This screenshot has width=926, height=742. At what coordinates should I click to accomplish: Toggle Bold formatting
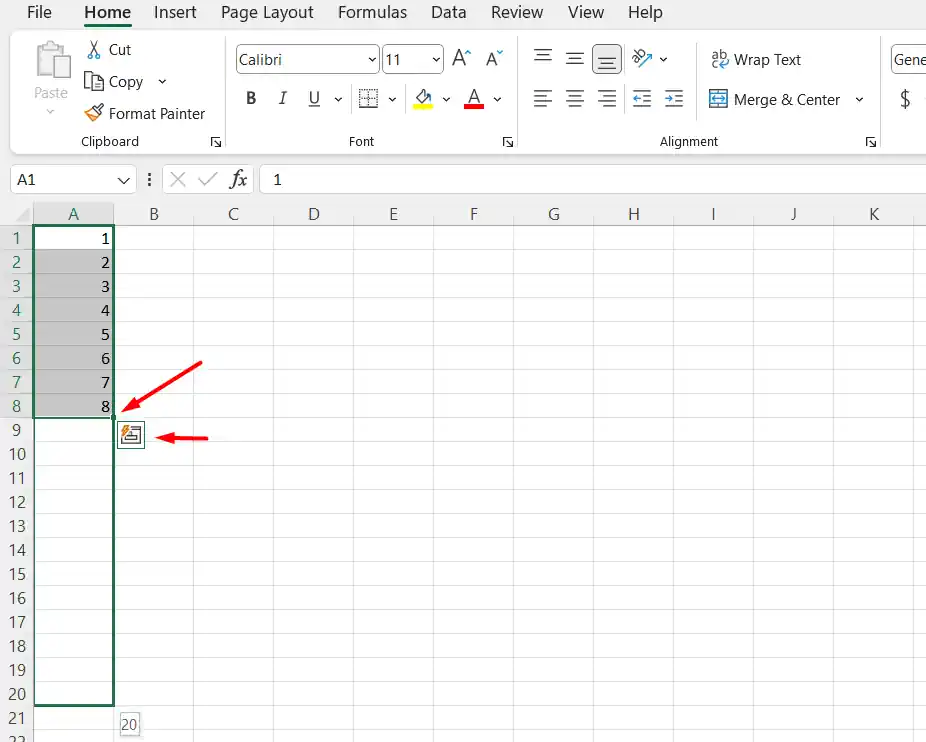pyautogui.click(x=251, y=99)
